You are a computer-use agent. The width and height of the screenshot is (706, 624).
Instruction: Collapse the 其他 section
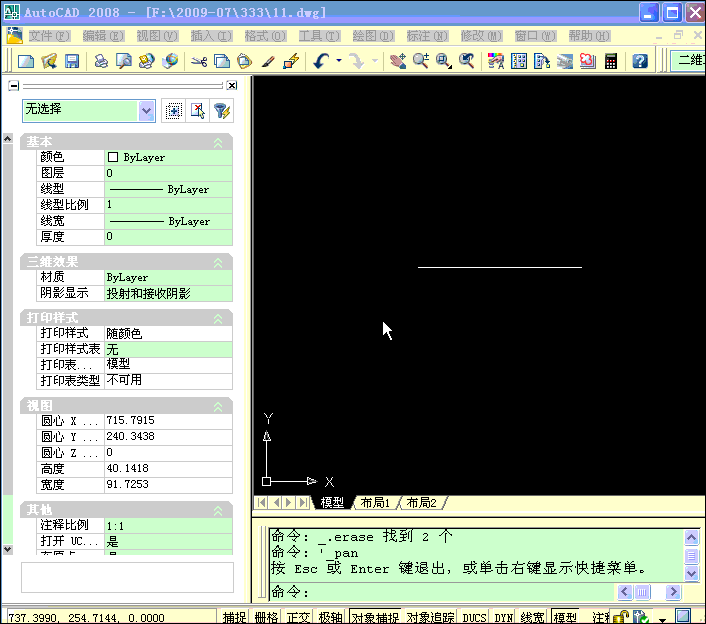[218, 511]
